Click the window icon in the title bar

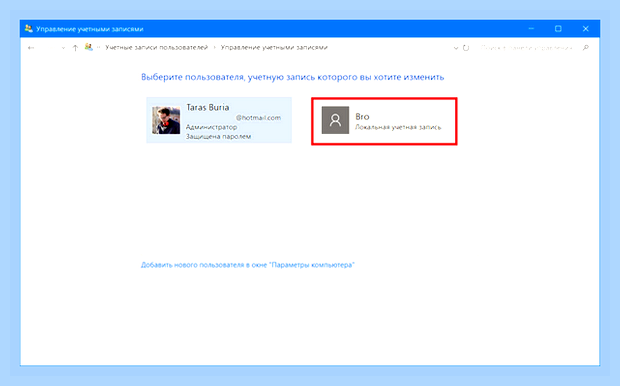coord(28,28)
